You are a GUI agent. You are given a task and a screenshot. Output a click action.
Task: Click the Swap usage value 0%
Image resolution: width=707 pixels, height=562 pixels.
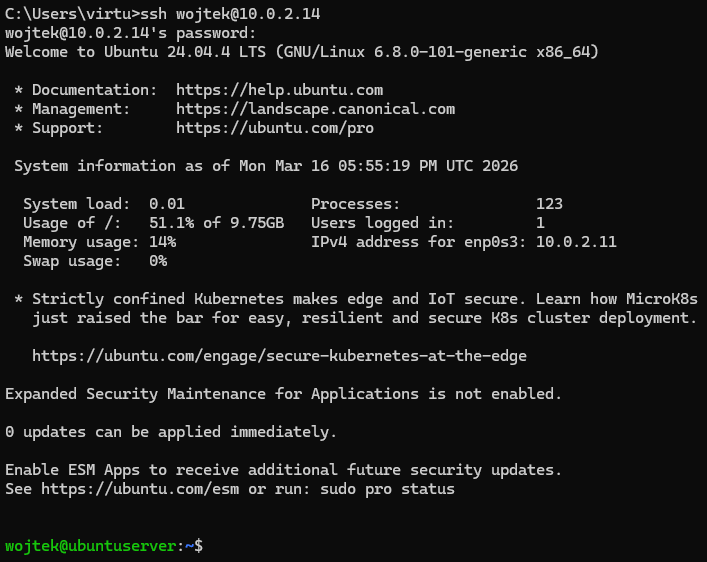click(x=158, y=261)
